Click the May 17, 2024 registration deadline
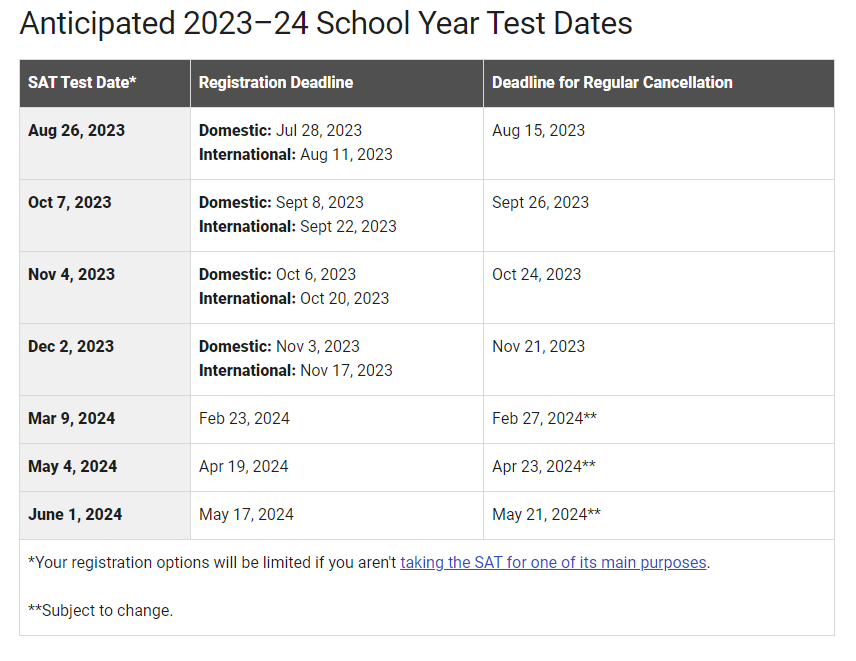Screen dimensions: 856x661 pos(246,515)
